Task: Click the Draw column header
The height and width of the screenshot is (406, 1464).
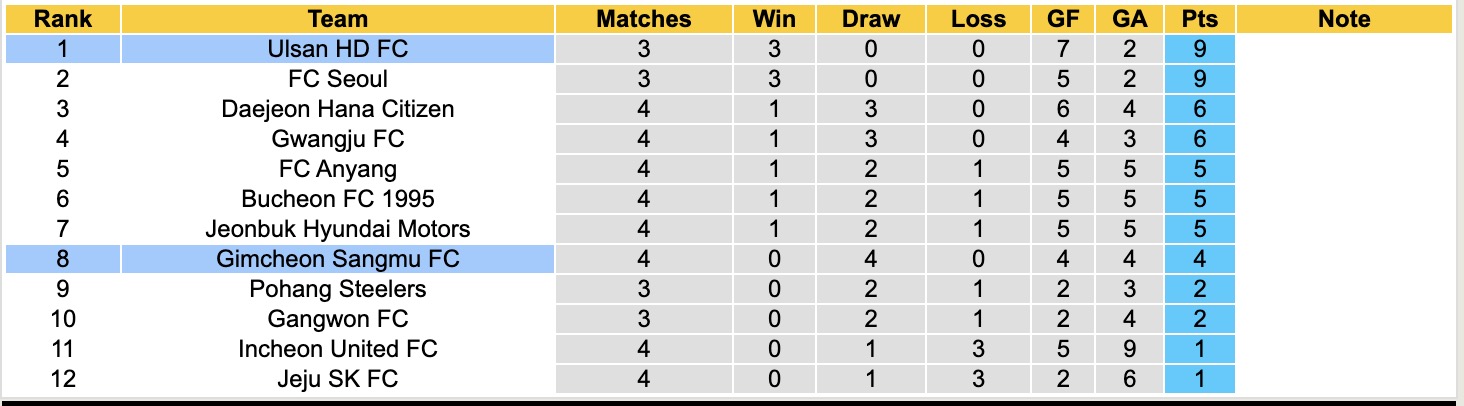Action: click(x=870, y=19)
